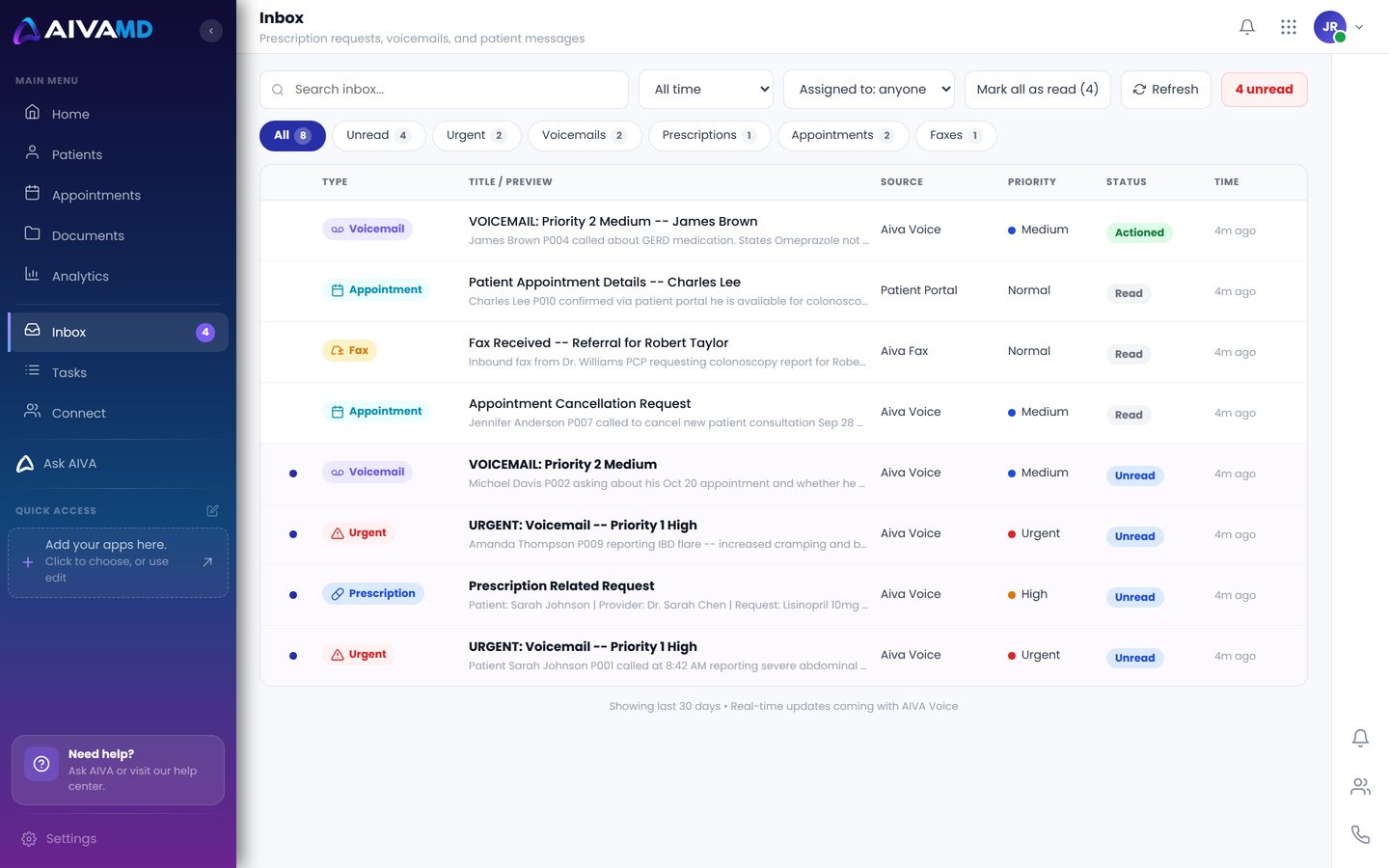Image resolution: width=1389 pixels, height=868 pixels.
Task: Click Urgent tag in Amanda Thompson row
Action: pyautogui.click(x=358, y=533)
